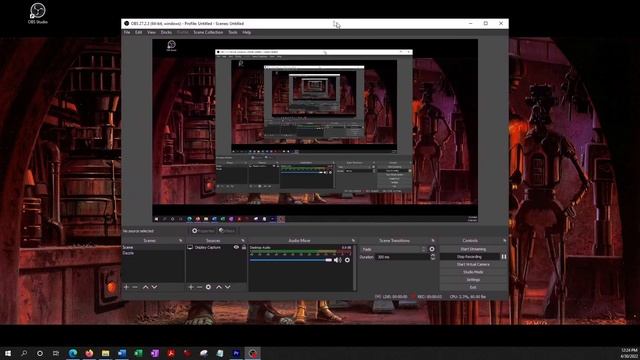Open Task View on the taskbar

click(x=56, y=353)
